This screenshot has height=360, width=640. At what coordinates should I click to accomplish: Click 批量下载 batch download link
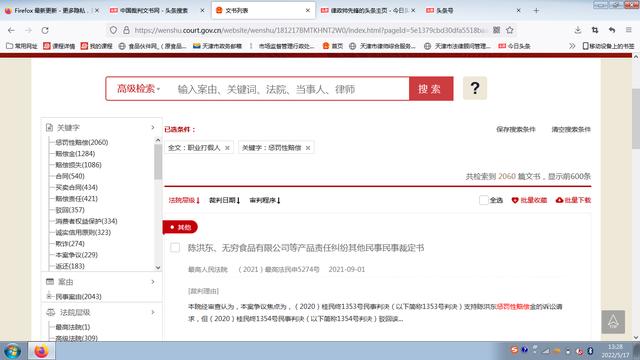point(573,200)
